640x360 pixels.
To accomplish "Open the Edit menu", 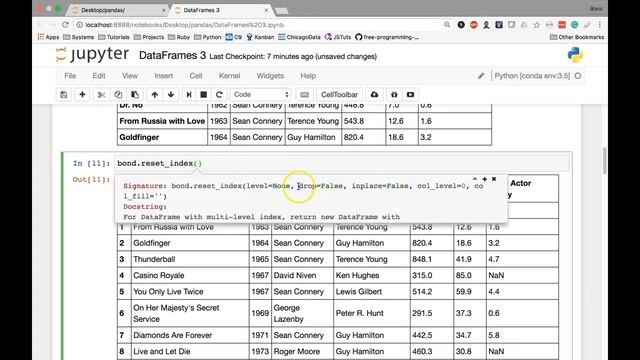I will coord(99,76).
